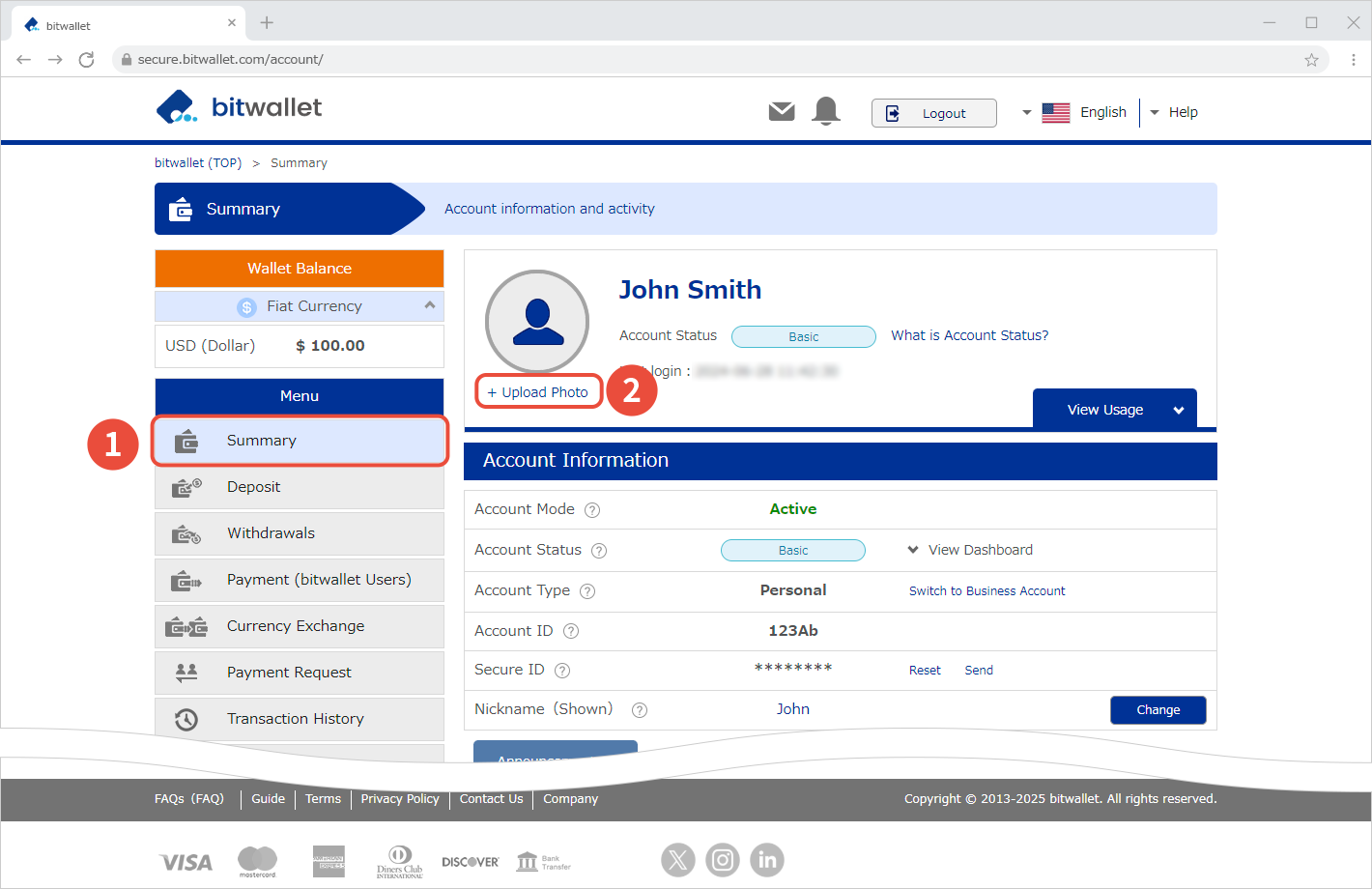This screenshot has width=1372, height=889.
Task: Click the Account ID help question mark
Action: coord(571,631)
